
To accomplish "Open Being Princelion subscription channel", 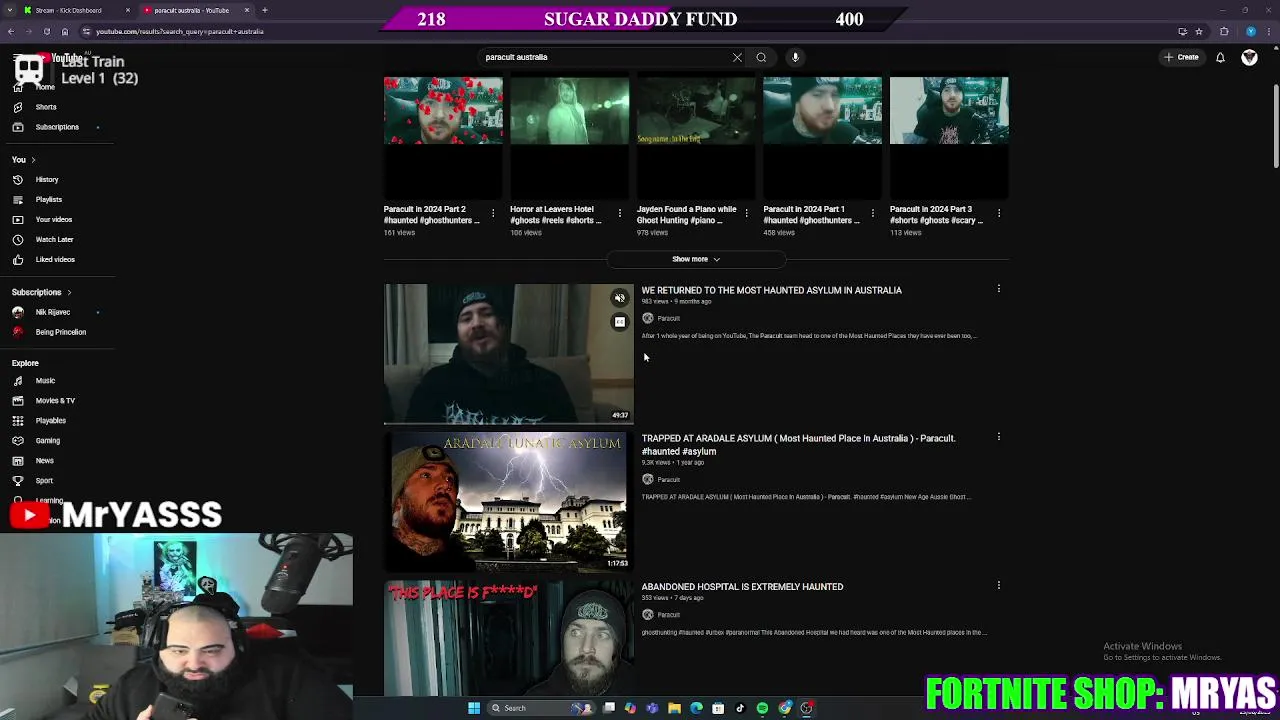I will click(60, 332).
